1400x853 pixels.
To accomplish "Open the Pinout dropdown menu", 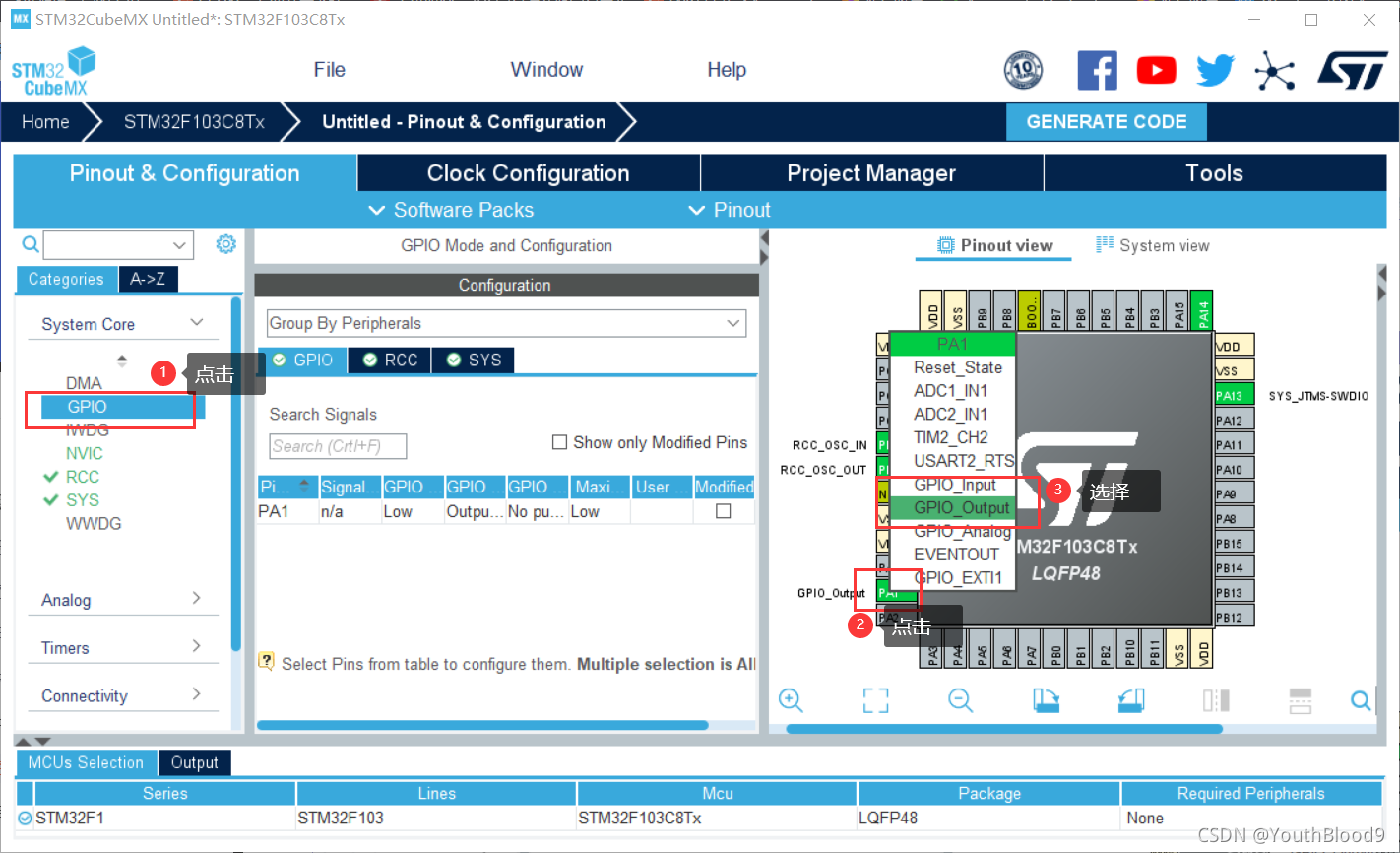I will click(730, 210).
